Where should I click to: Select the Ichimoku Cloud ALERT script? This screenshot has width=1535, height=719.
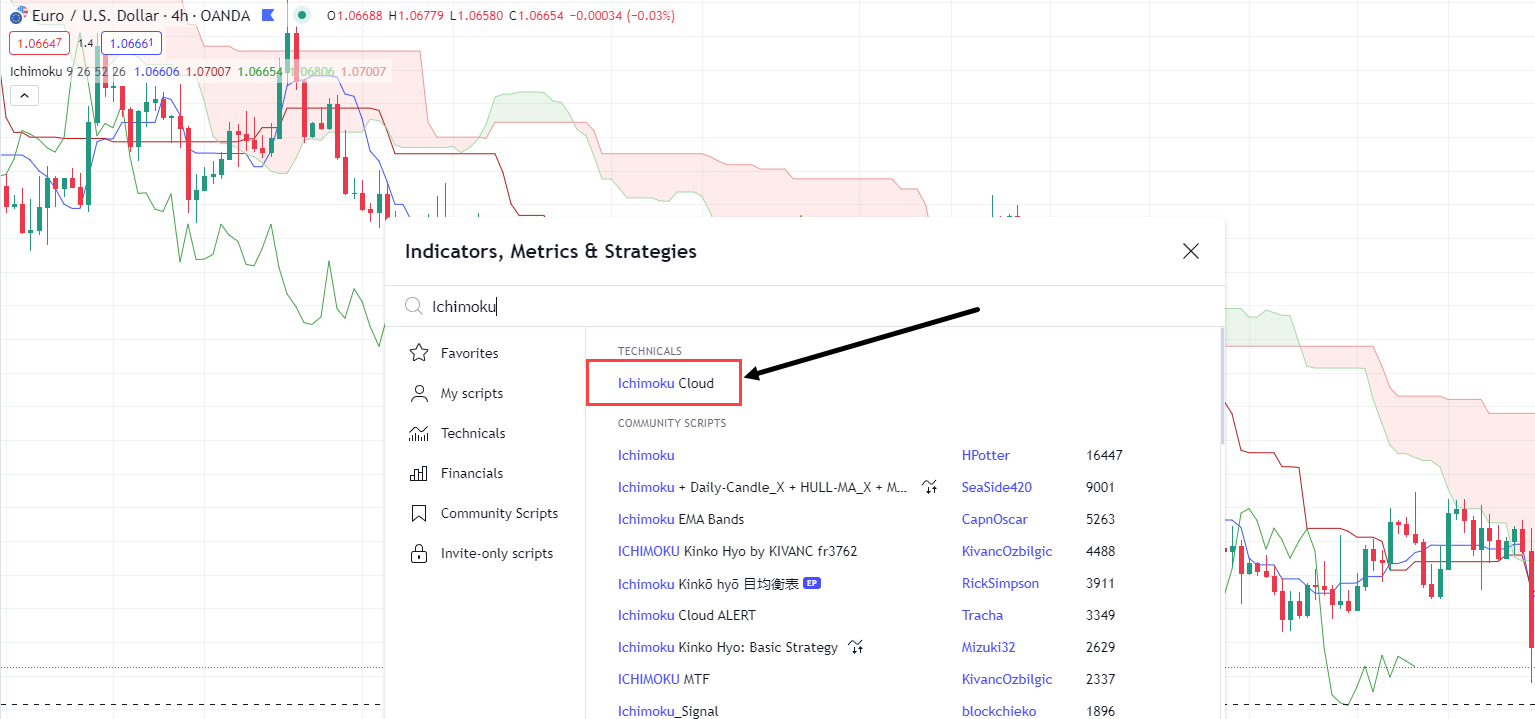pos(687,615)
